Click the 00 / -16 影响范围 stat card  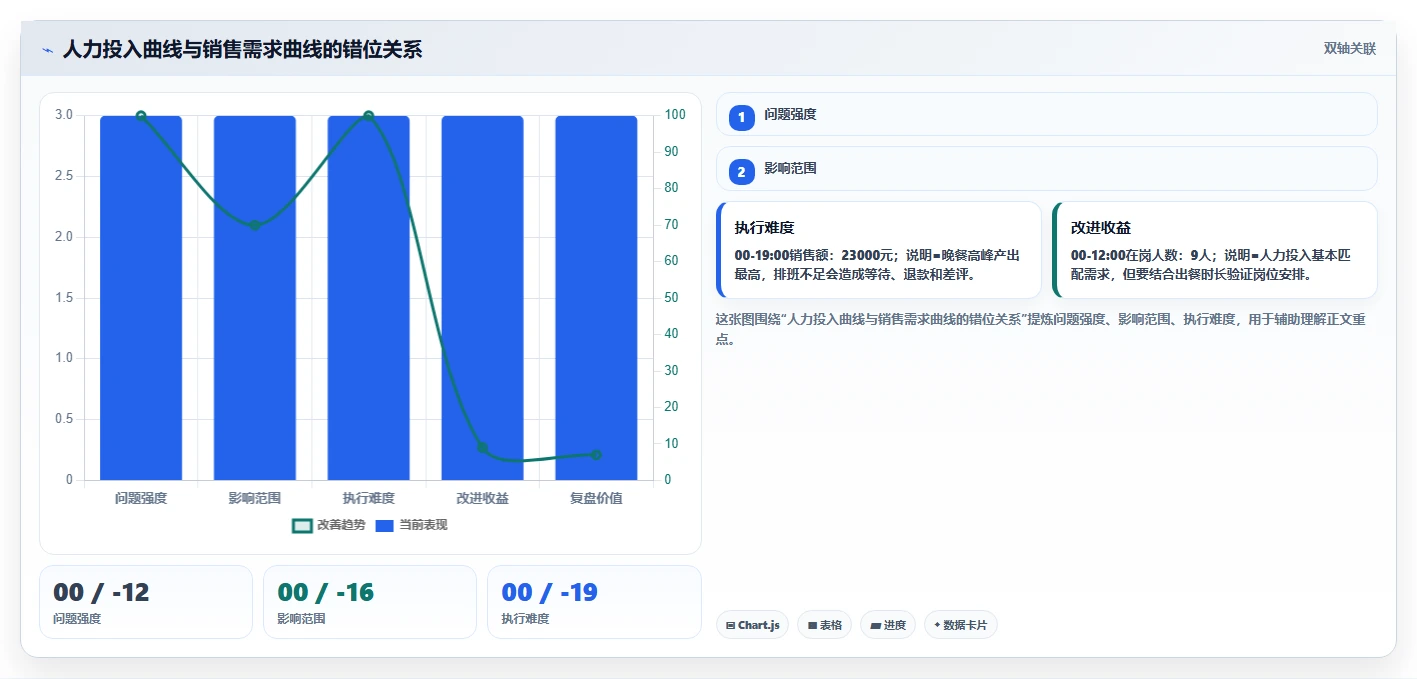(x=370, y=602)
